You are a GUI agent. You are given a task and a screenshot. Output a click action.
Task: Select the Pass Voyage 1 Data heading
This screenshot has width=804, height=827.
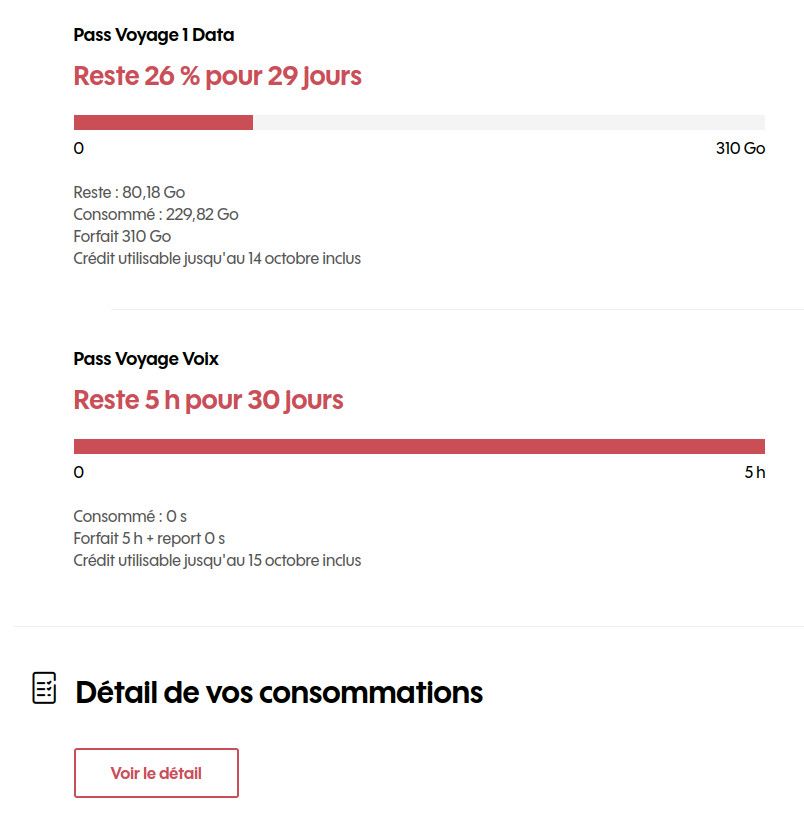tap(154, 35)
